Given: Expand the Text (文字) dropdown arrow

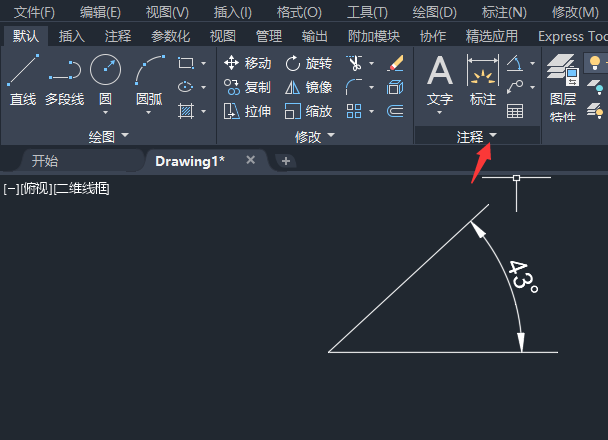Looking at the screenshot, I should (439, 113).
